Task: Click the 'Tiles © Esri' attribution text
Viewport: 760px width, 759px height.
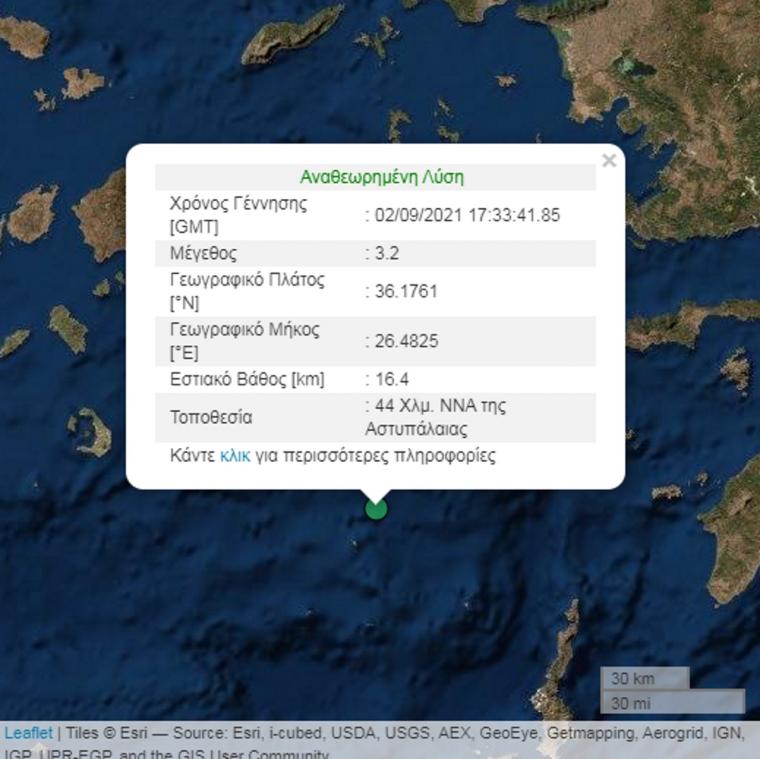Action: coord(99,734)
